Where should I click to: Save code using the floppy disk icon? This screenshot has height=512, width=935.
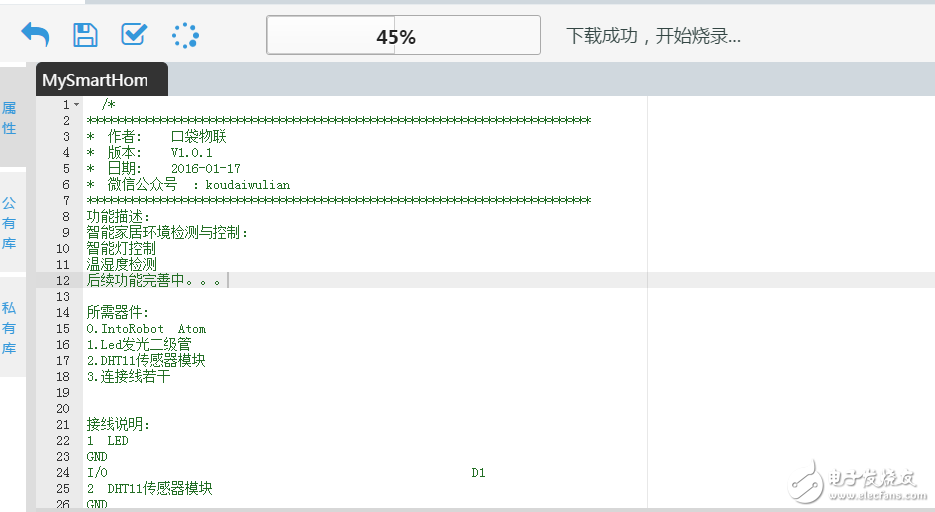point(85,35)
